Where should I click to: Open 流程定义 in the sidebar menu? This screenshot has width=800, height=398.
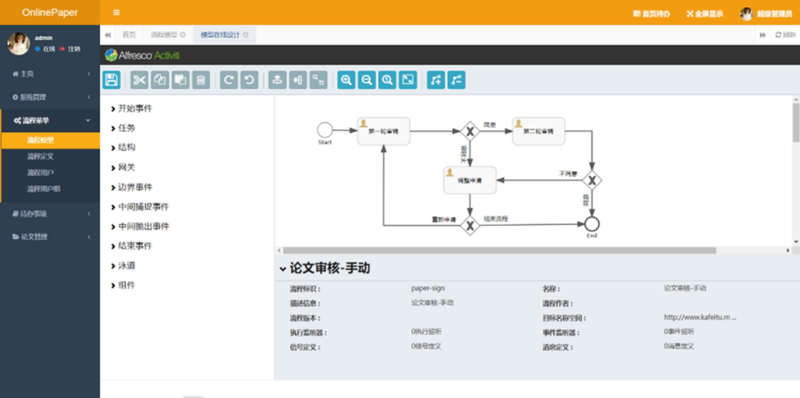[40, 156]
